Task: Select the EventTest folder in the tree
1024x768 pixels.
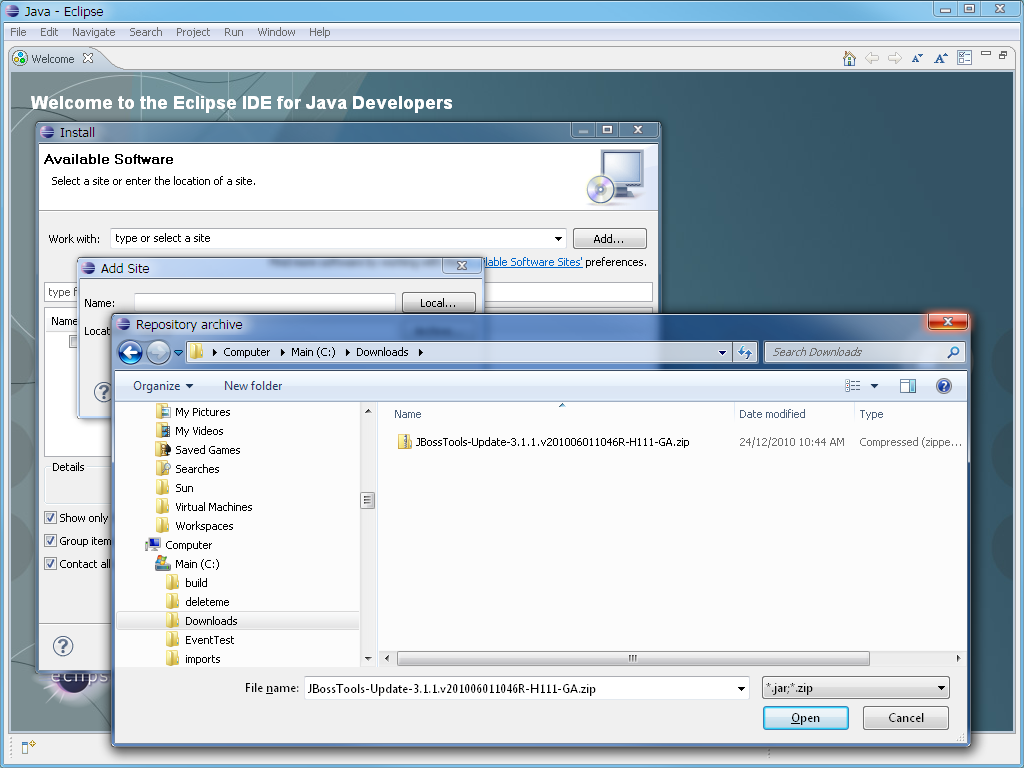Action: (x=210, y=640)
